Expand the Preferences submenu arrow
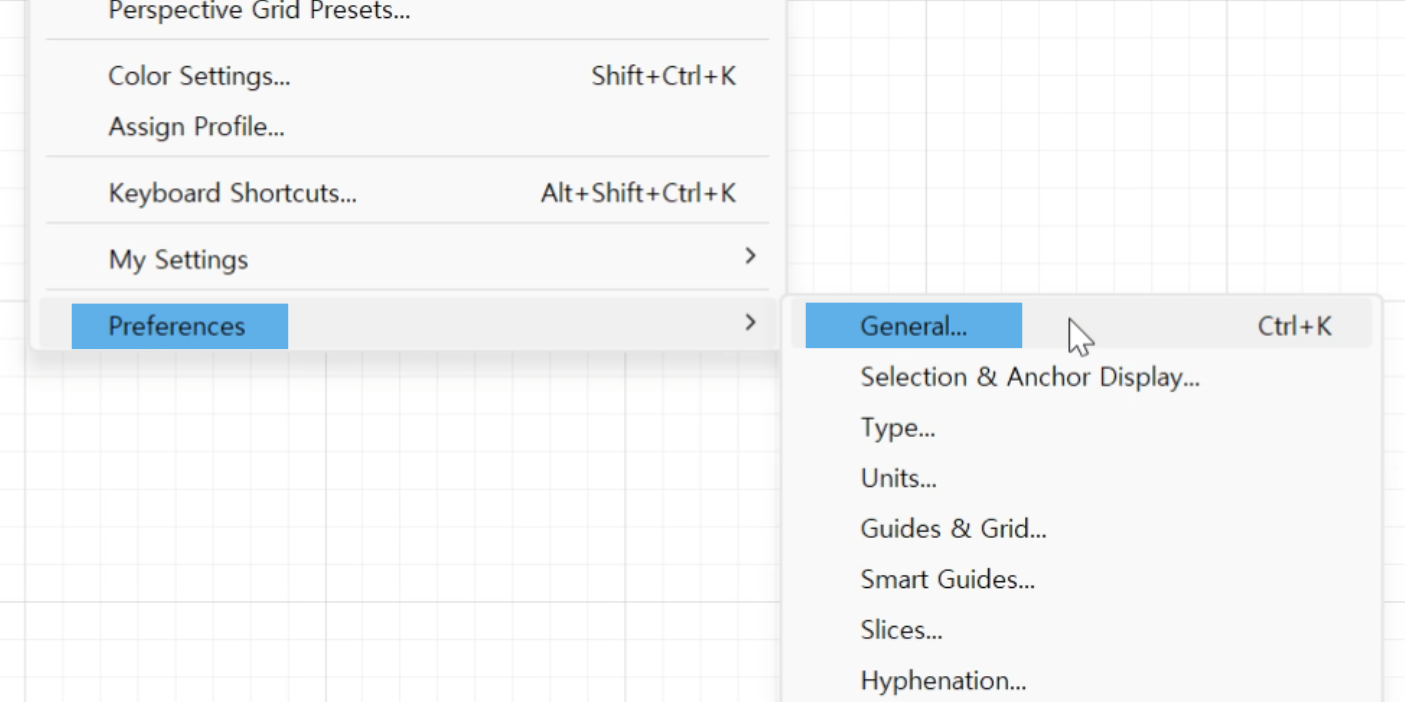Viewport: 1405px width, 702px height. [x=750, y=323]
